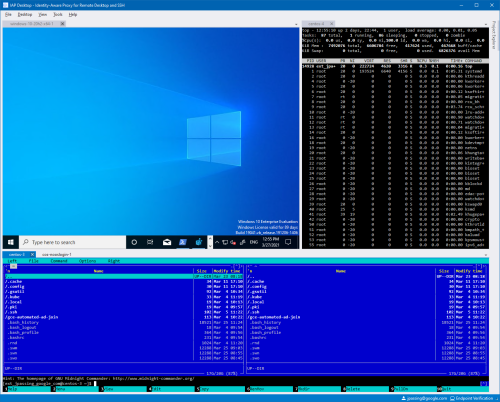The height and width of the screenshot is (402, 500).
Task: Click the Type here to search box
Action: (72, 242)
